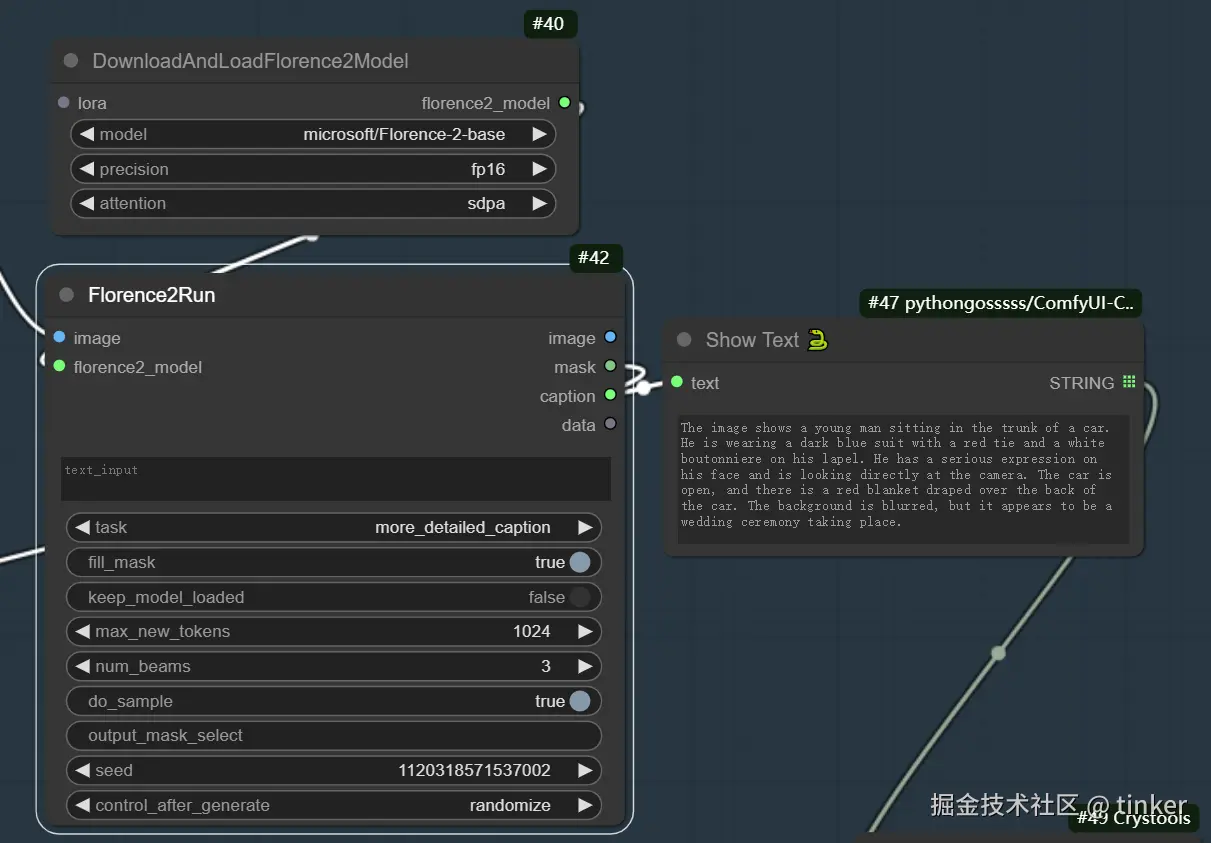
Task: Toggle fill_mask off
Action: coord(580,562)
